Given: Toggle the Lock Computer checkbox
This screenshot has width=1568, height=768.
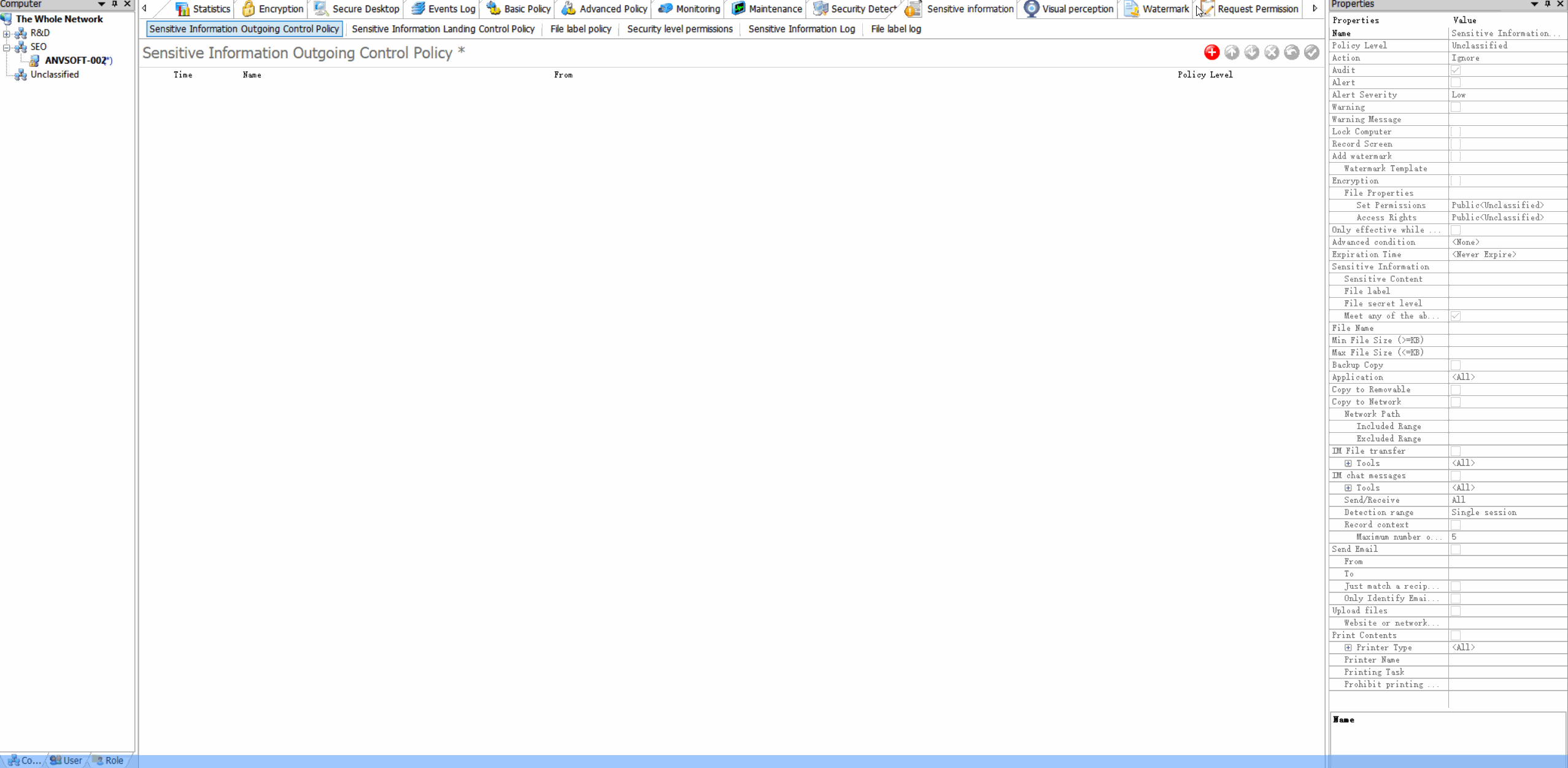Looking at the screenshot, I should pyautogui.click(x=1456, y=131).
